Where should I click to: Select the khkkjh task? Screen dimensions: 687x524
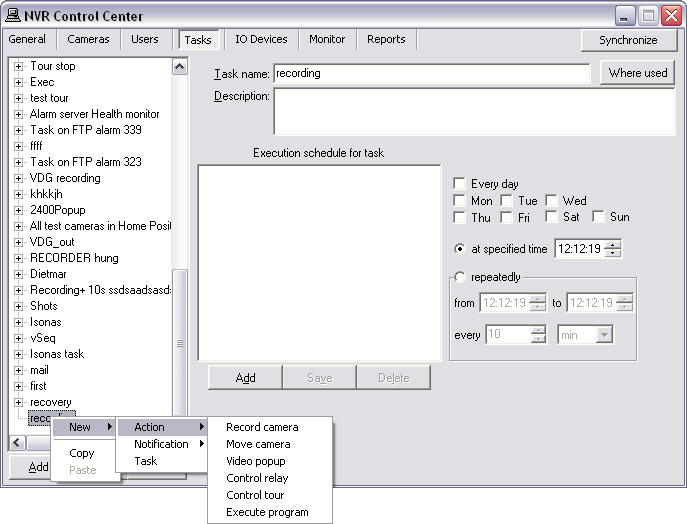[46, 194]
